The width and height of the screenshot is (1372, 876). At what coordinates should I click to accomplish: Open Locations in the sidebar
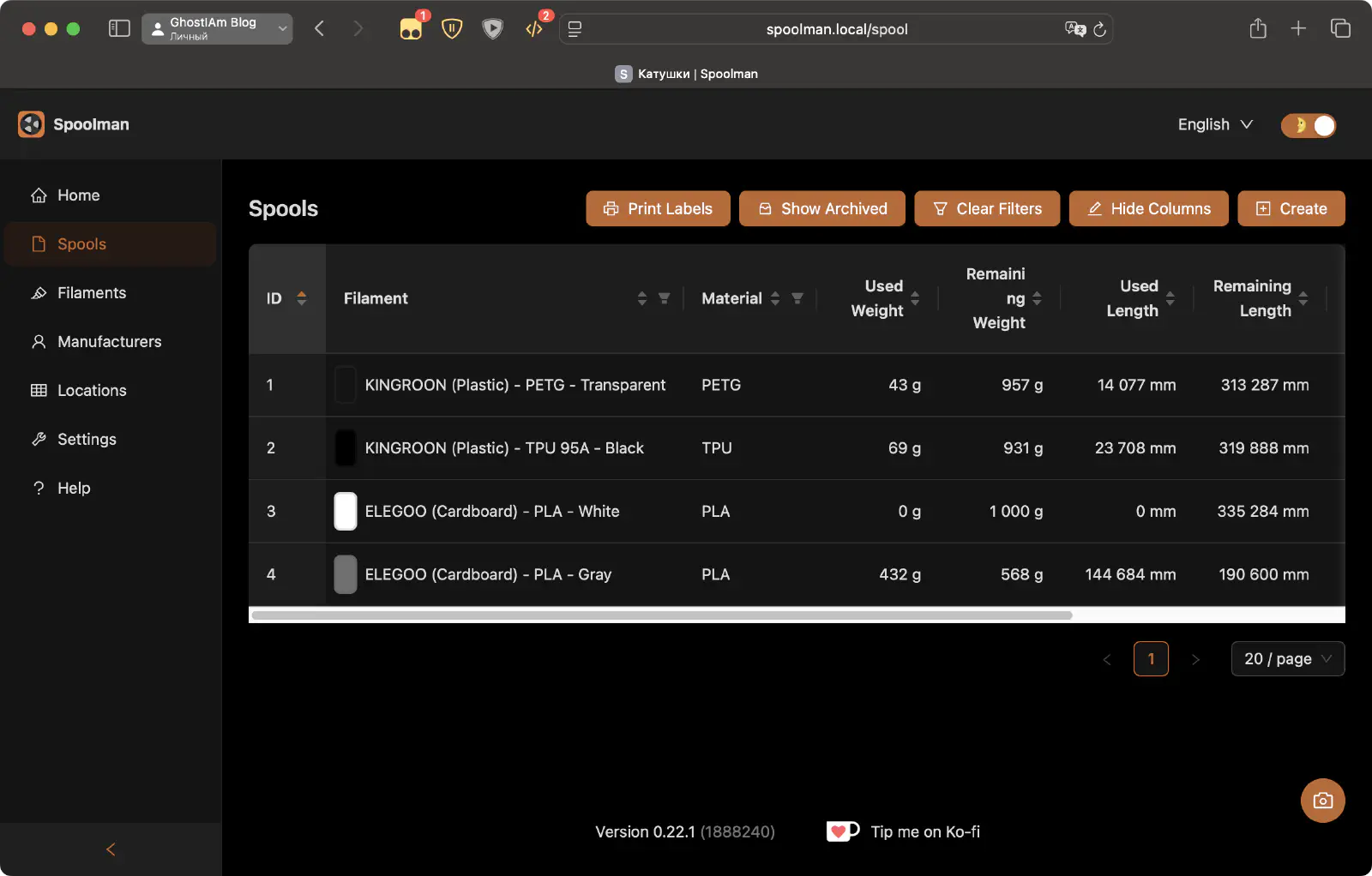pos(110,391)
